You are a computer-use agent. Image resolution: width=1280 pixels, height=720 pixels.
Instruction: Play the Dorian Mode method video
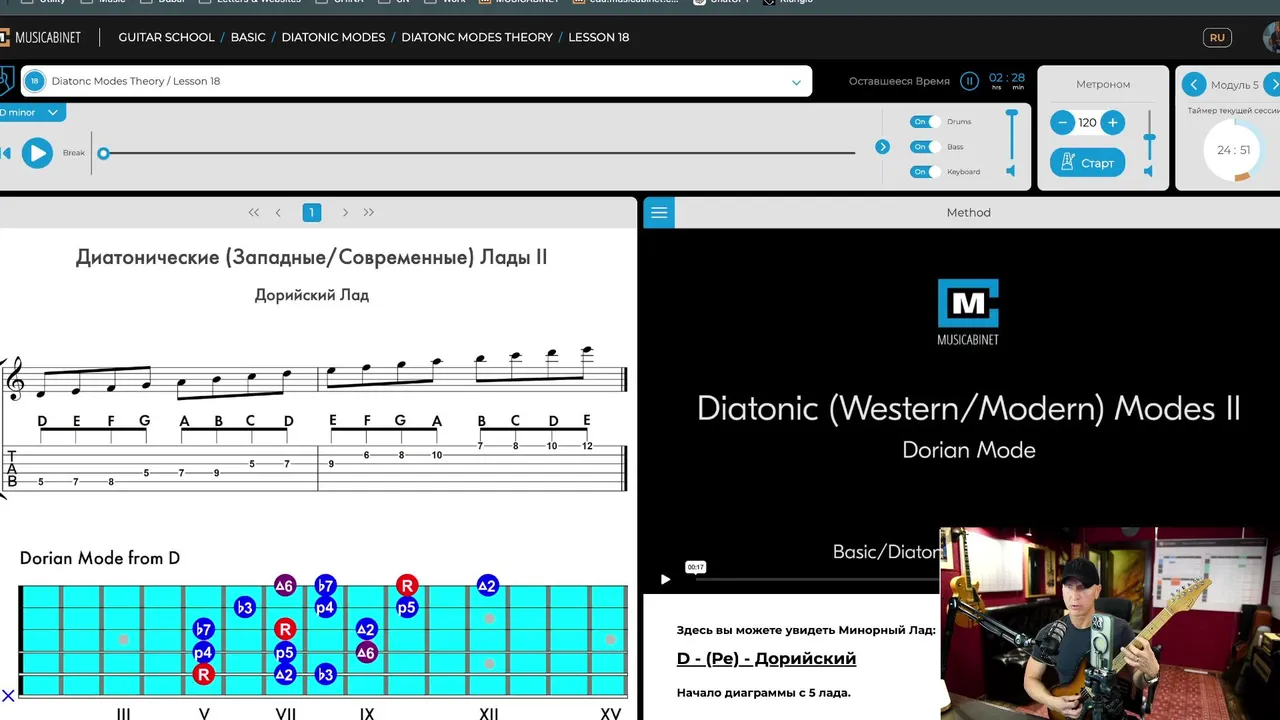click(665, 579)
